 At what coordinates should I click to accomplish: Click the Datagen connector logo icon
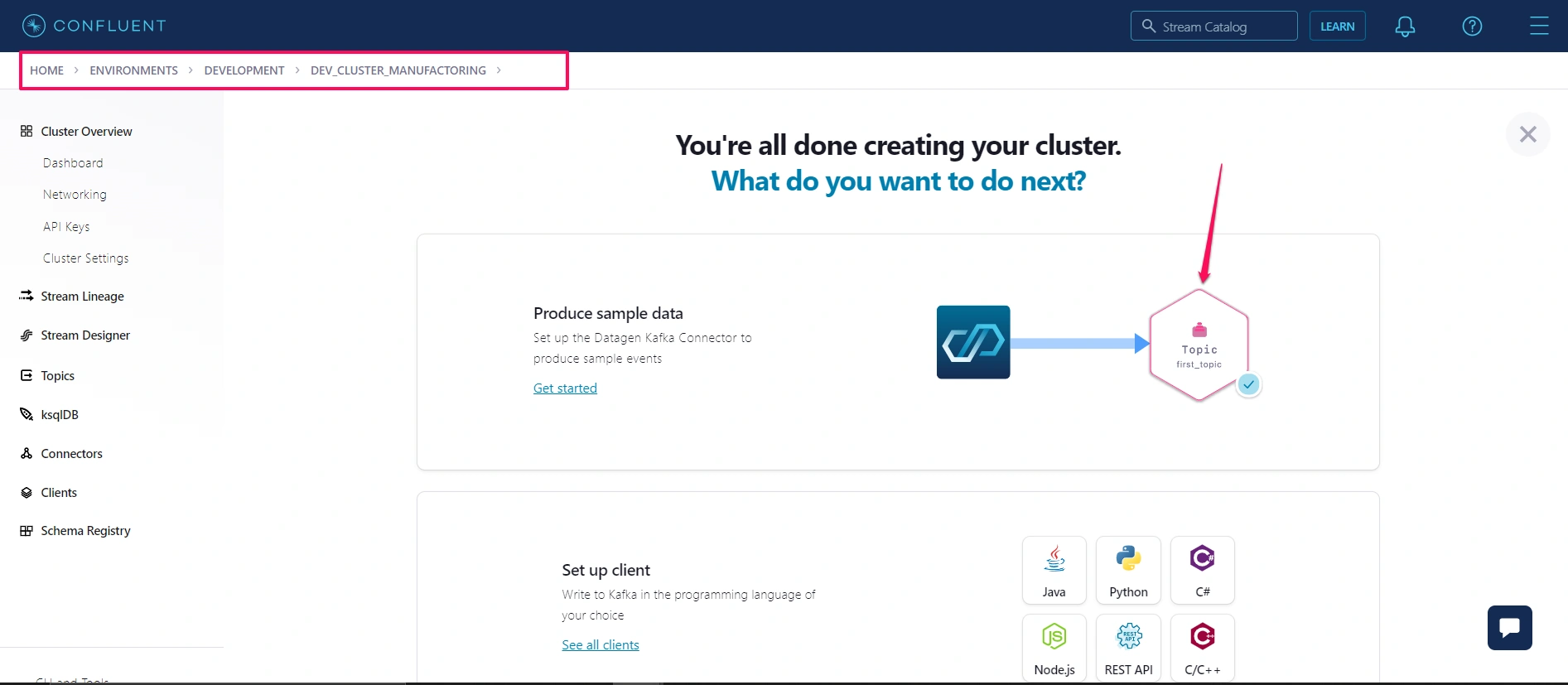coord(973,342)
